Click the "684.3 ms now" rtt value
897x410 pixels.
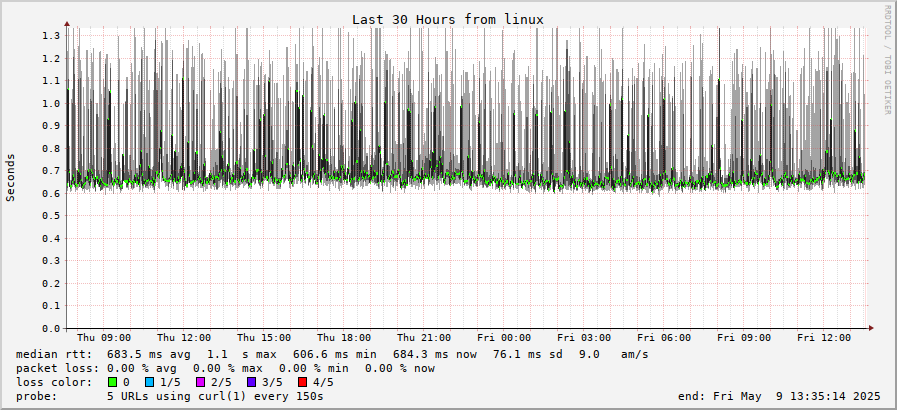[435, 355]
